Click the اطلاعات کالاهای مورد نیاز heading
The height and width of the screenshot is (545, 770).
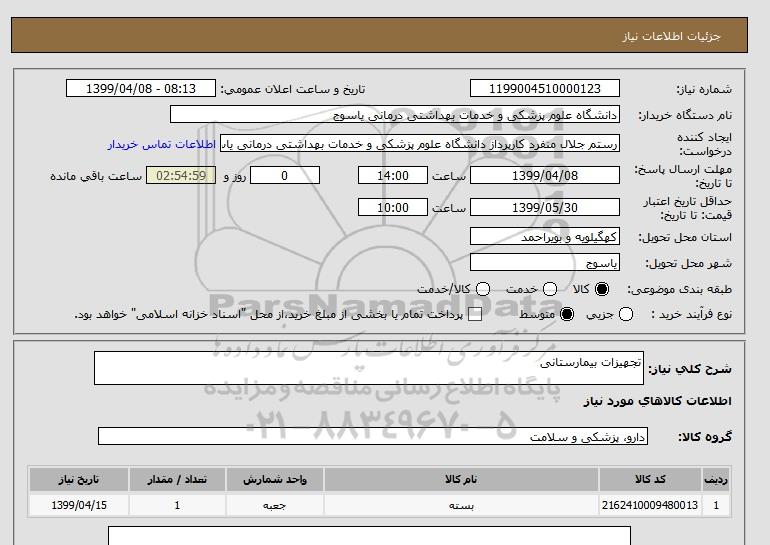[x=658, y=401]
